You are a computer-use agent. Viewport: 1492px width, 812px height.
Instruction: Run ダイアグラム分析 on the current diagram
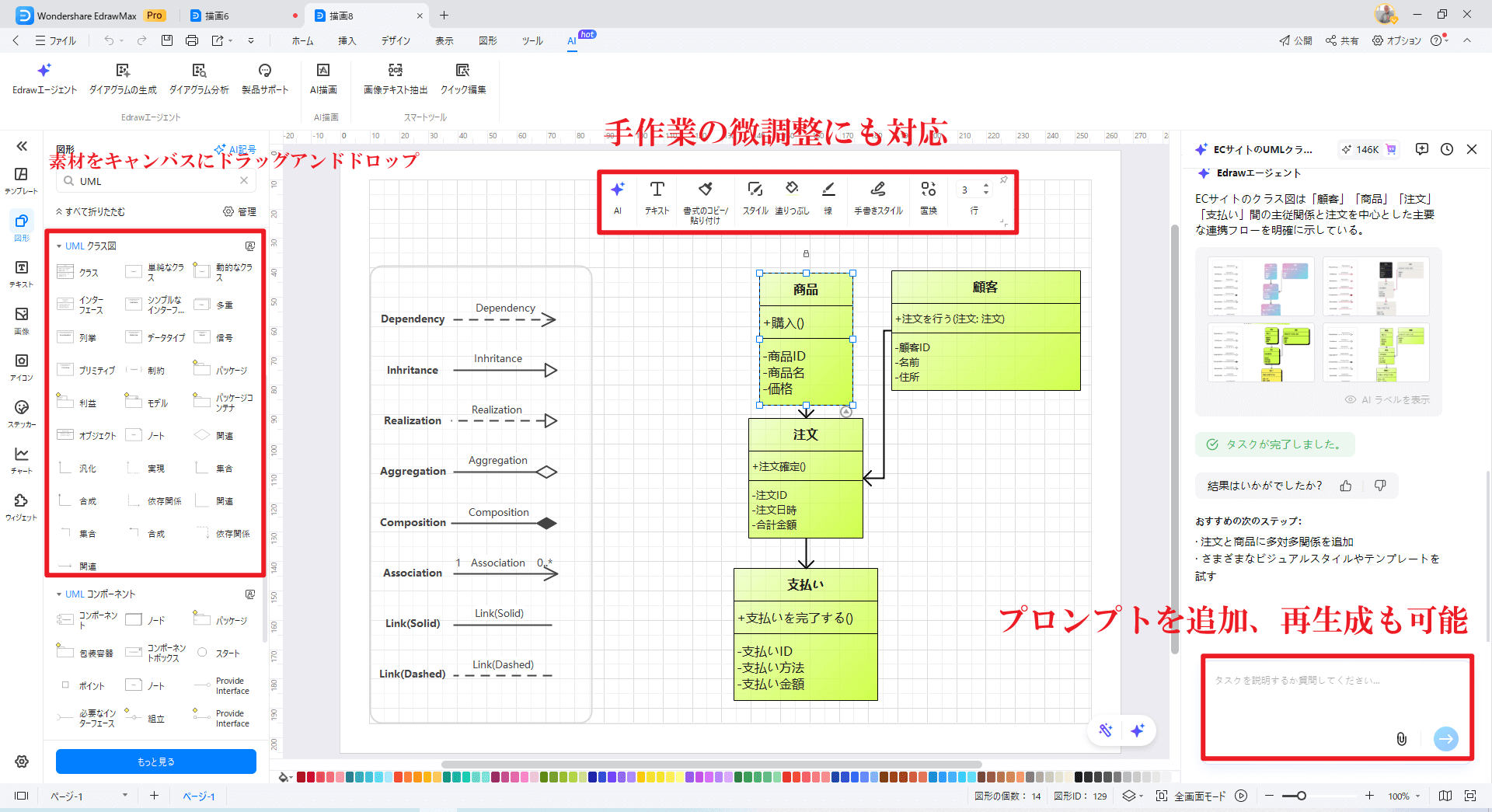pyautogui.click(x=198, y=78)
